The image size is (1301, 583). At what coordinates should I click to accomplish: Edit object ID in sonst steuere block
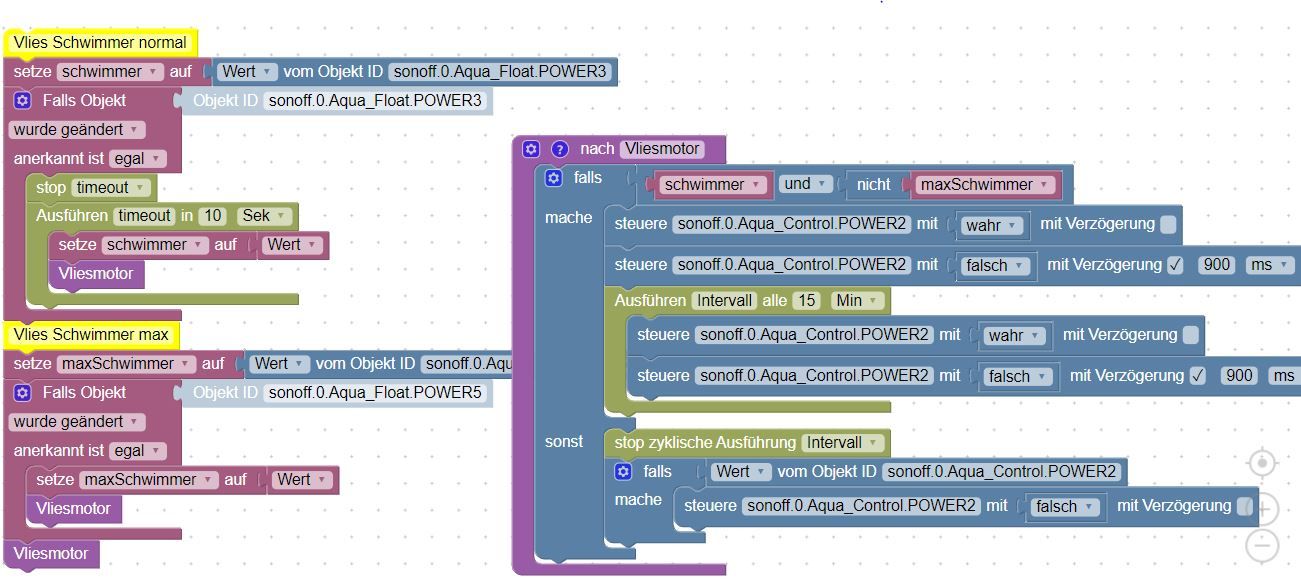pos(861,506)
